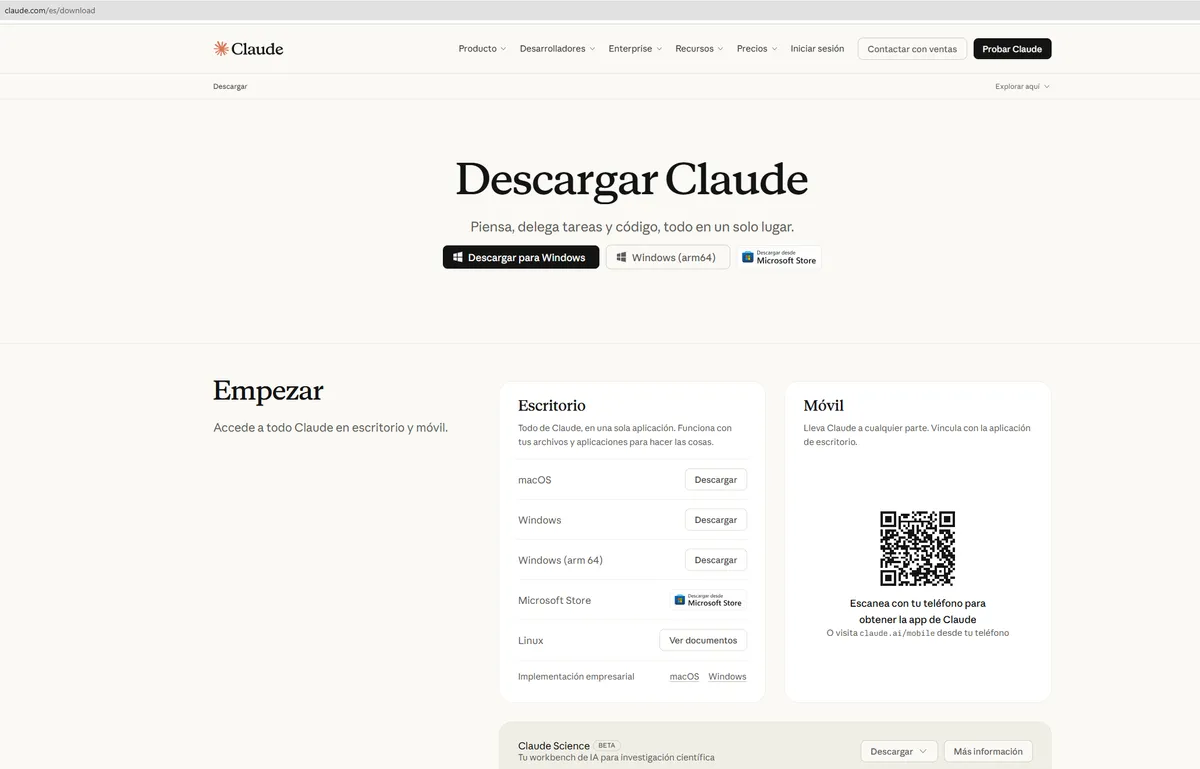Image resolution: width=1200 pixels, height=769 pixels.
Task: Open the Enterprise menu
Action: tap(635, 49)
